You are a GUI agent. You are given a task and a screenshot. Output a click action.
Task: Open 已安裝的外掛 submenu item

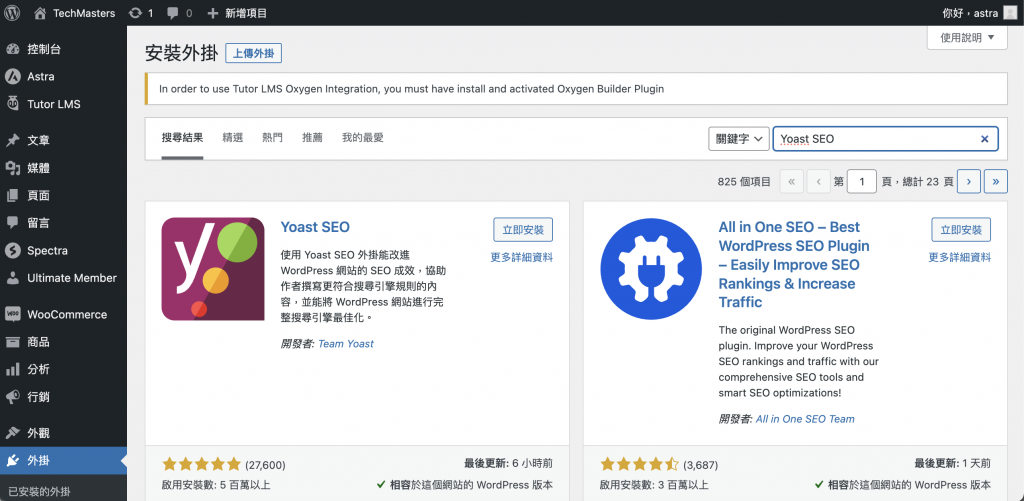(x=39, y=491)
